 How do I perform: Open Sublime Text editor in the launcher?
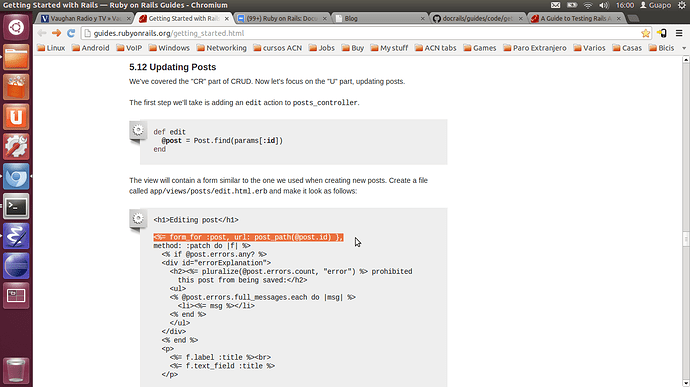click(x=16, y=236)
